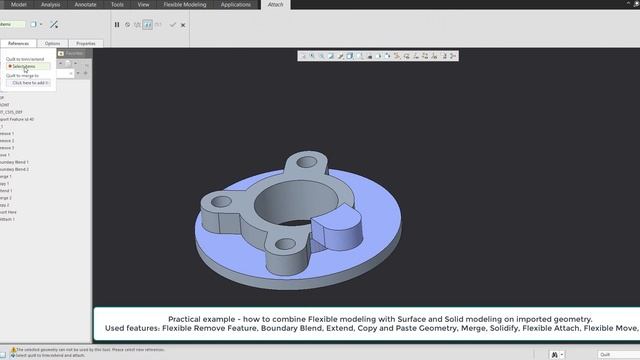Select Merge 1 in the model tree
640x360 pixels.
(x=6, y=176)
